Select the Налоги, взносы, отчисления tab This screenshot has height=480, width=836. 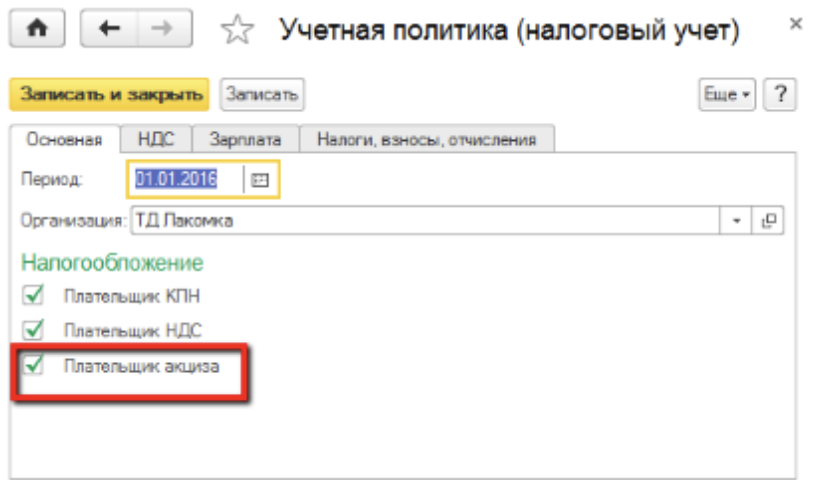pyautogui.click(x=427, y=140)
